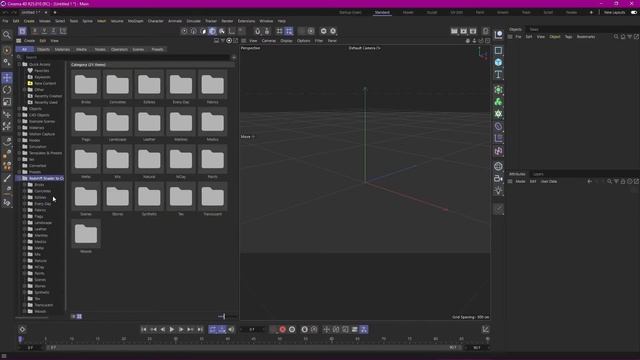Screen dimensions: 640x360
Task: Open the Light object palette icon
Action: [498, 191]
